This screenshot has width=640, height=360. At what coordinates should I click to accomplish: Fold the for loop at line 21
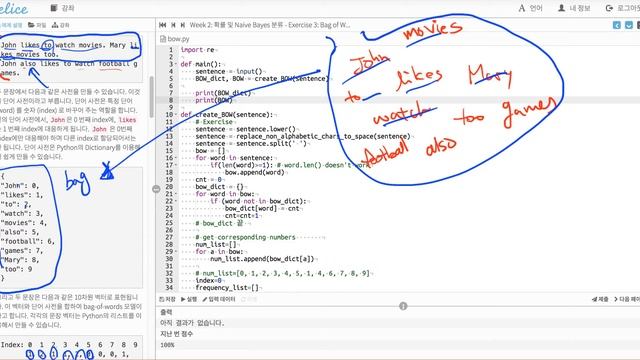click(176, 194)
